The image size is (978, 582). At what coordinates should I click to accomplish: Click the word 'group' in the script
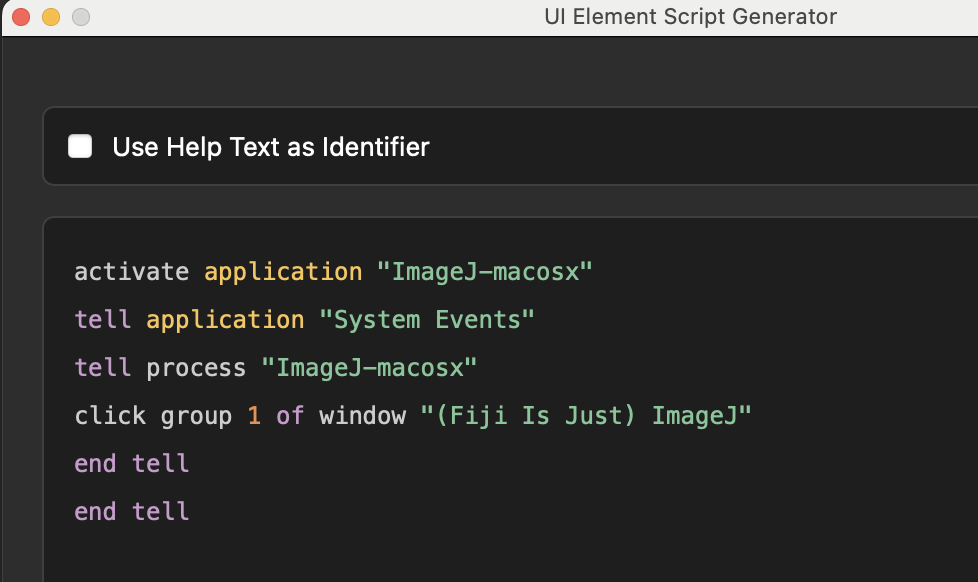[x=196, y=416]
